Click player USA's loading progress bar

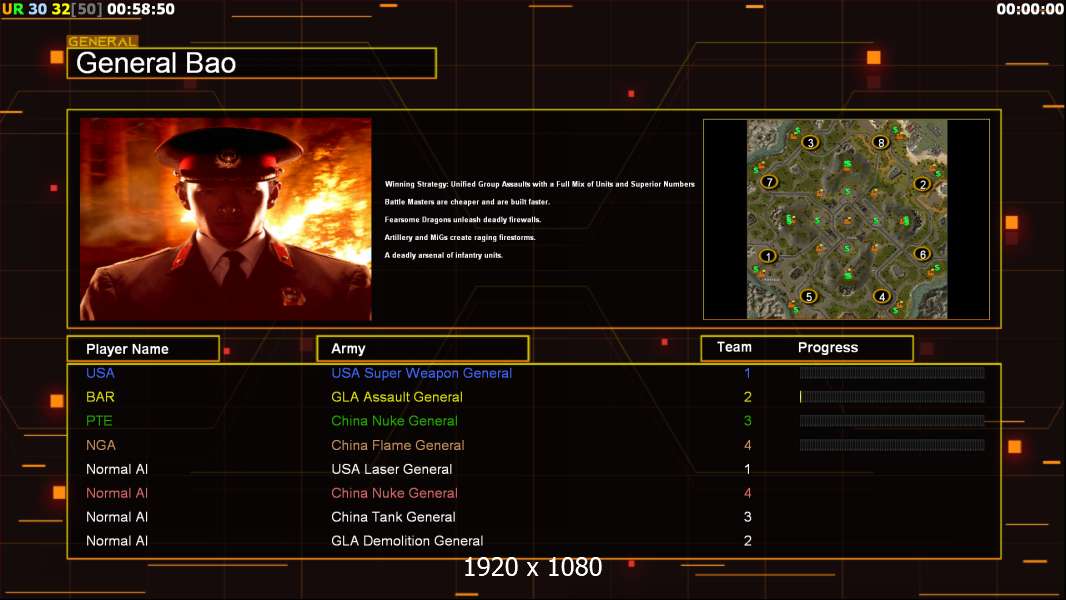click(x=891, y=373)
